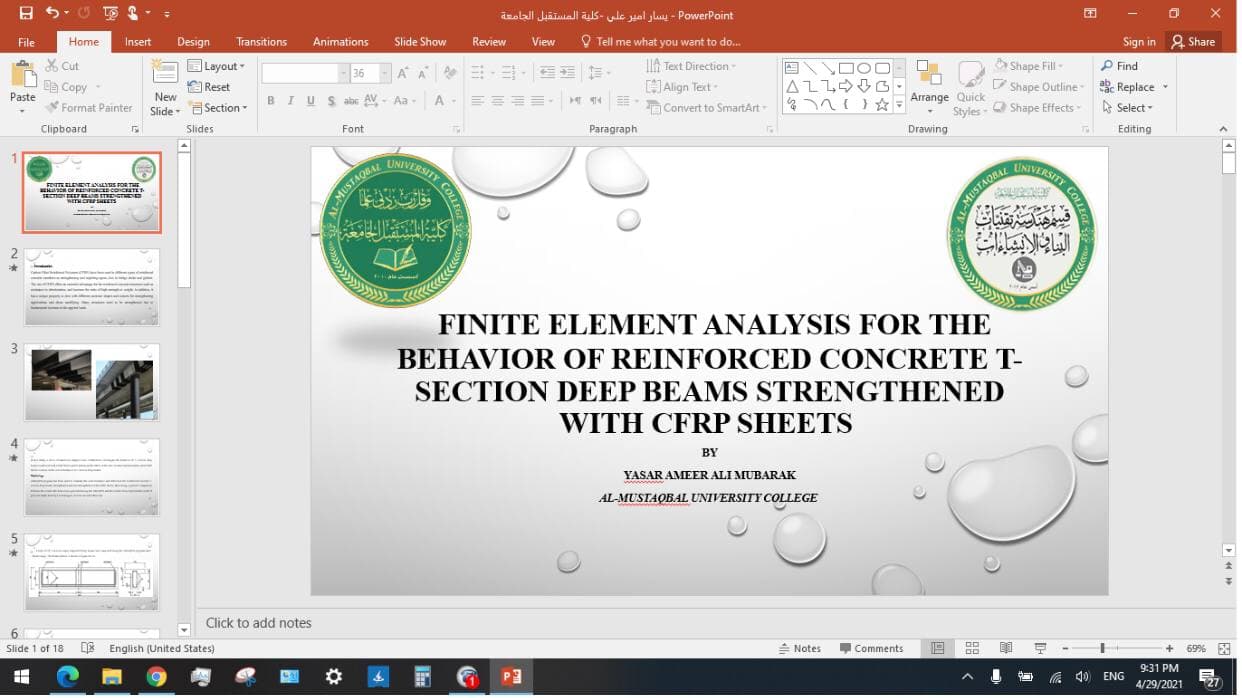Viewport: 1242px width, 698px height.
Task: Click Tell me what you want to do
Action: pyautogui.click(x=661, y=42)
